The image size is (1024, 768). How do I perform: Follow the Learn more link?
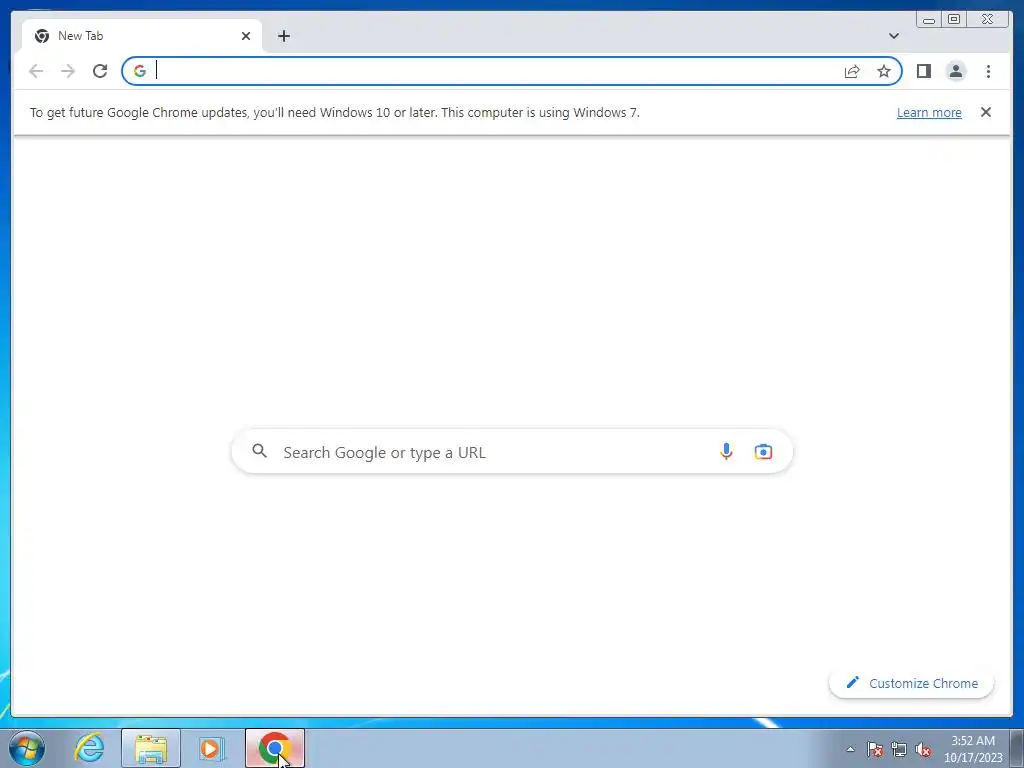(929, 112)
